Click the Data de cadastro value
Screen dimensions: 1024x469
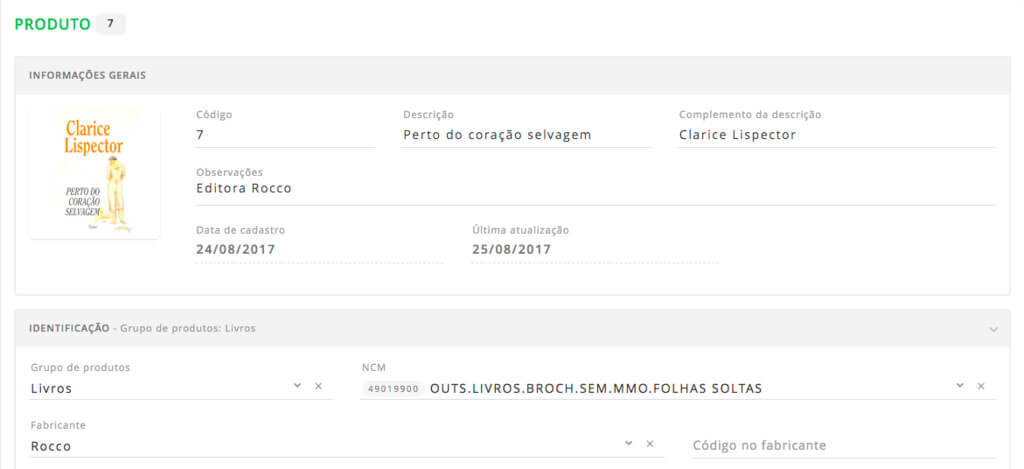pos(235,250)
